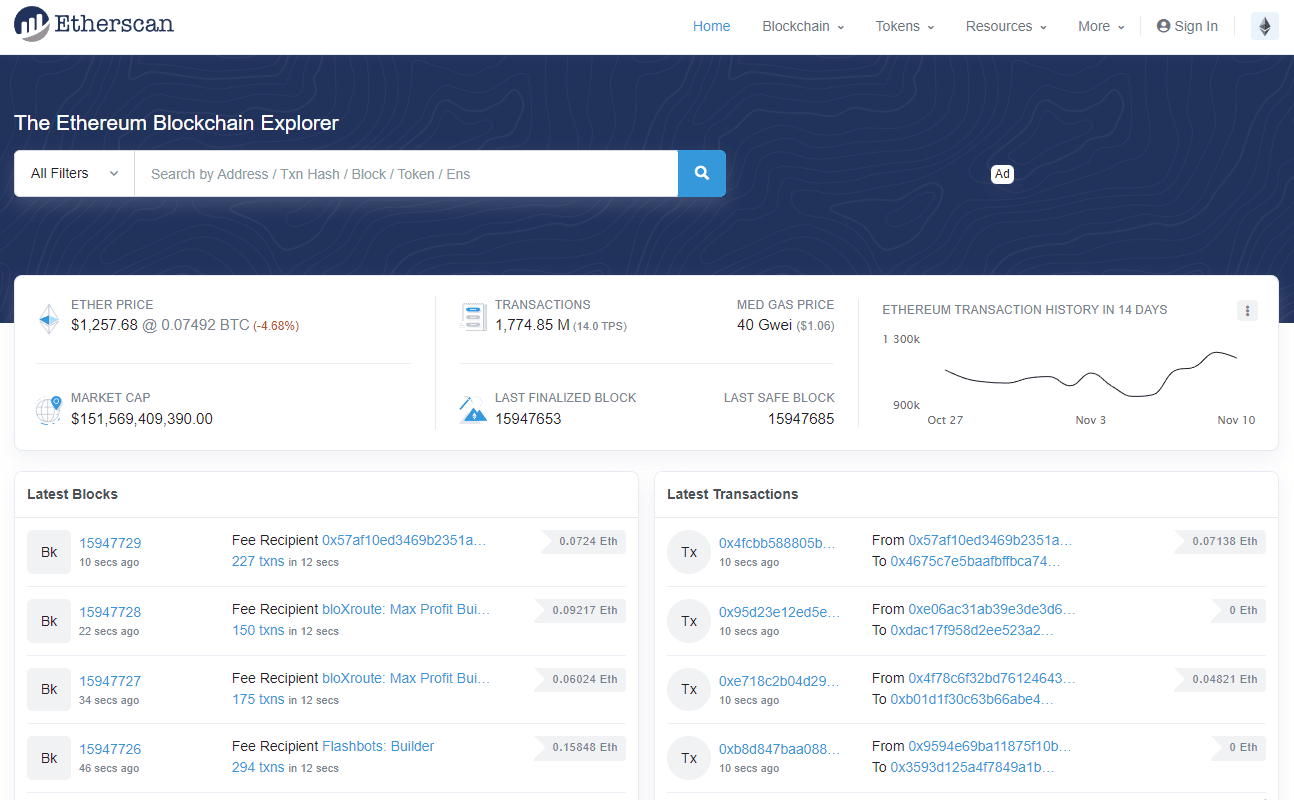This screenshot has width=1294, height=800.
Task: Click Sign In
Action: point(1187,26)
